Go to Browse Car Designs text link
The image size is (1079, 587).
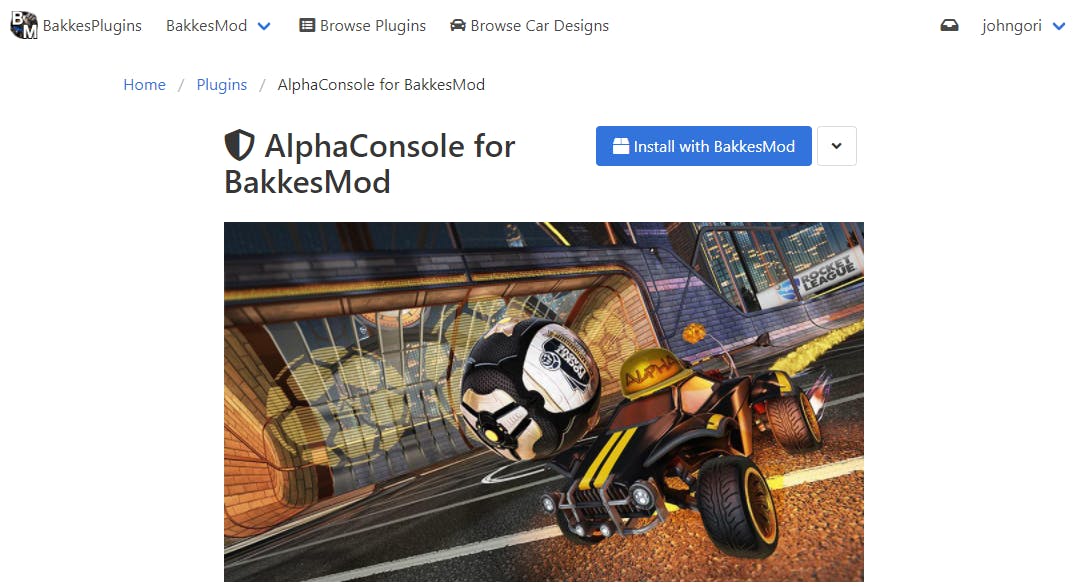tap(540, 25)
